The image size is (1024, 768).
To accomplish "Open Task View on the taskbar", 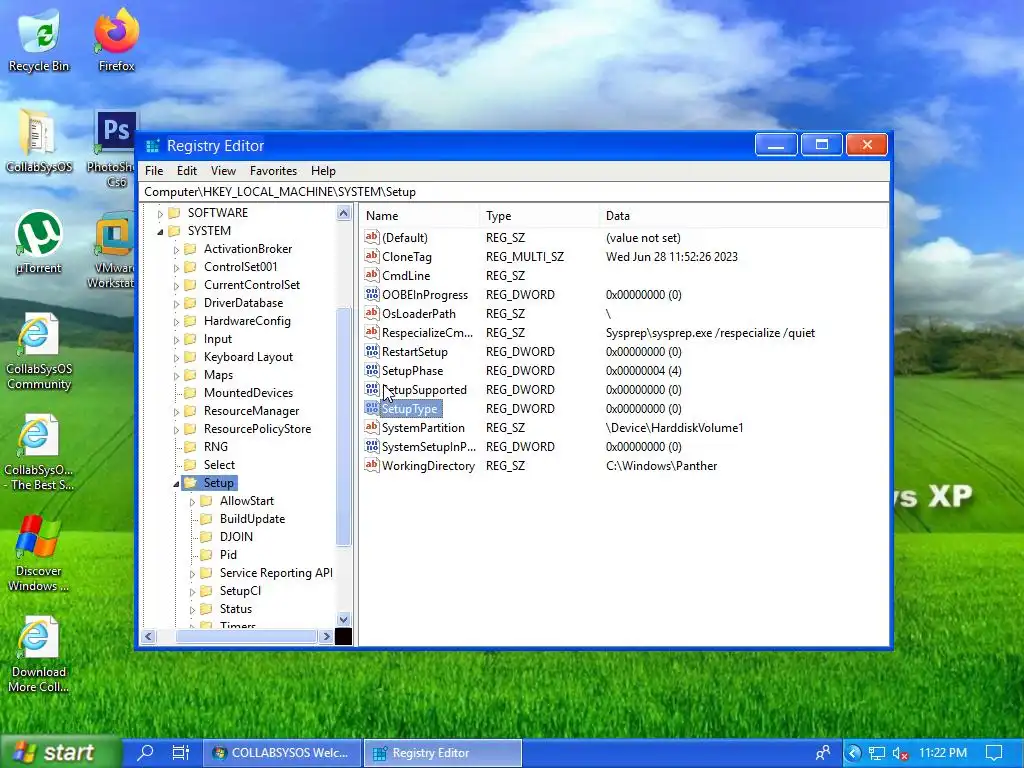I will point(180,752).
